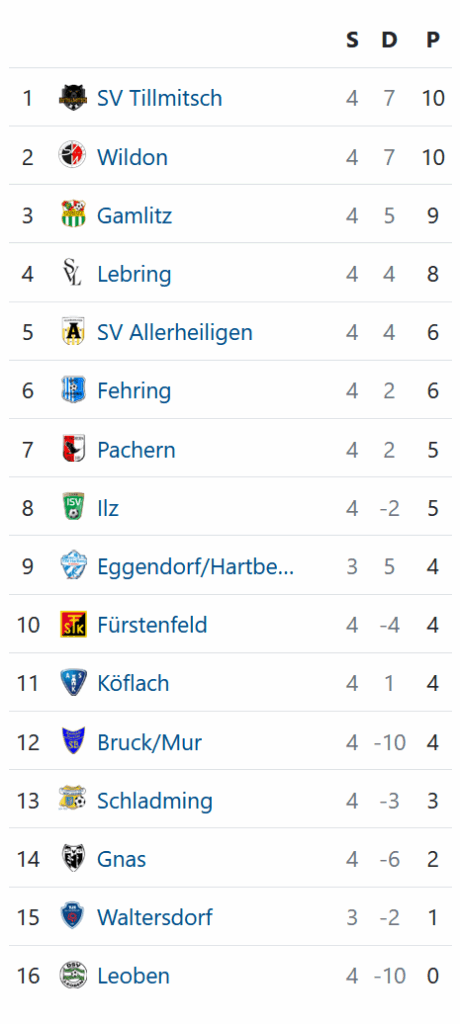
Task: Click the Wildon club logo
Action: (x=72, y=157)
